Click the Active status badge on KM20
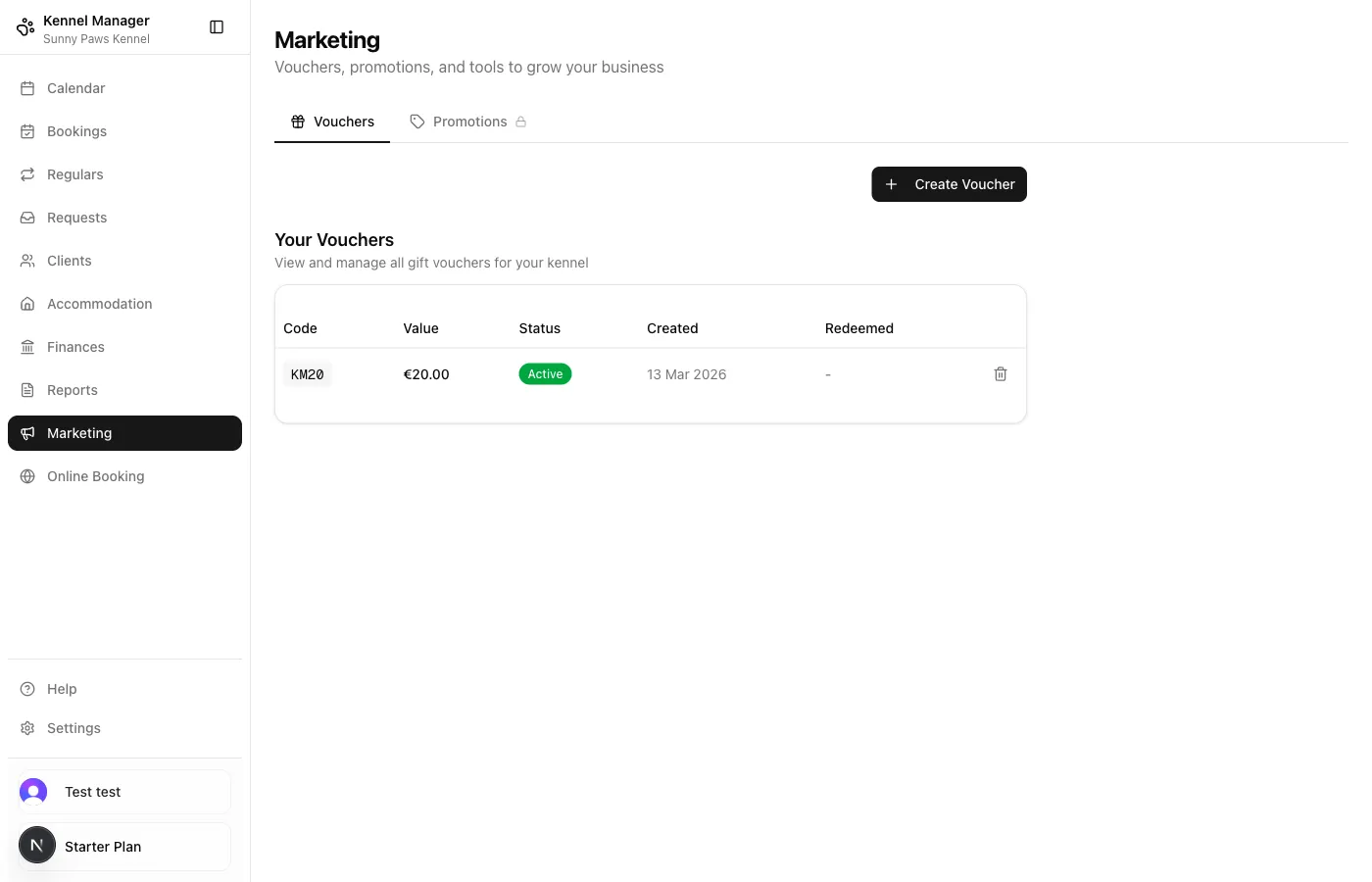 pos(545,373)
